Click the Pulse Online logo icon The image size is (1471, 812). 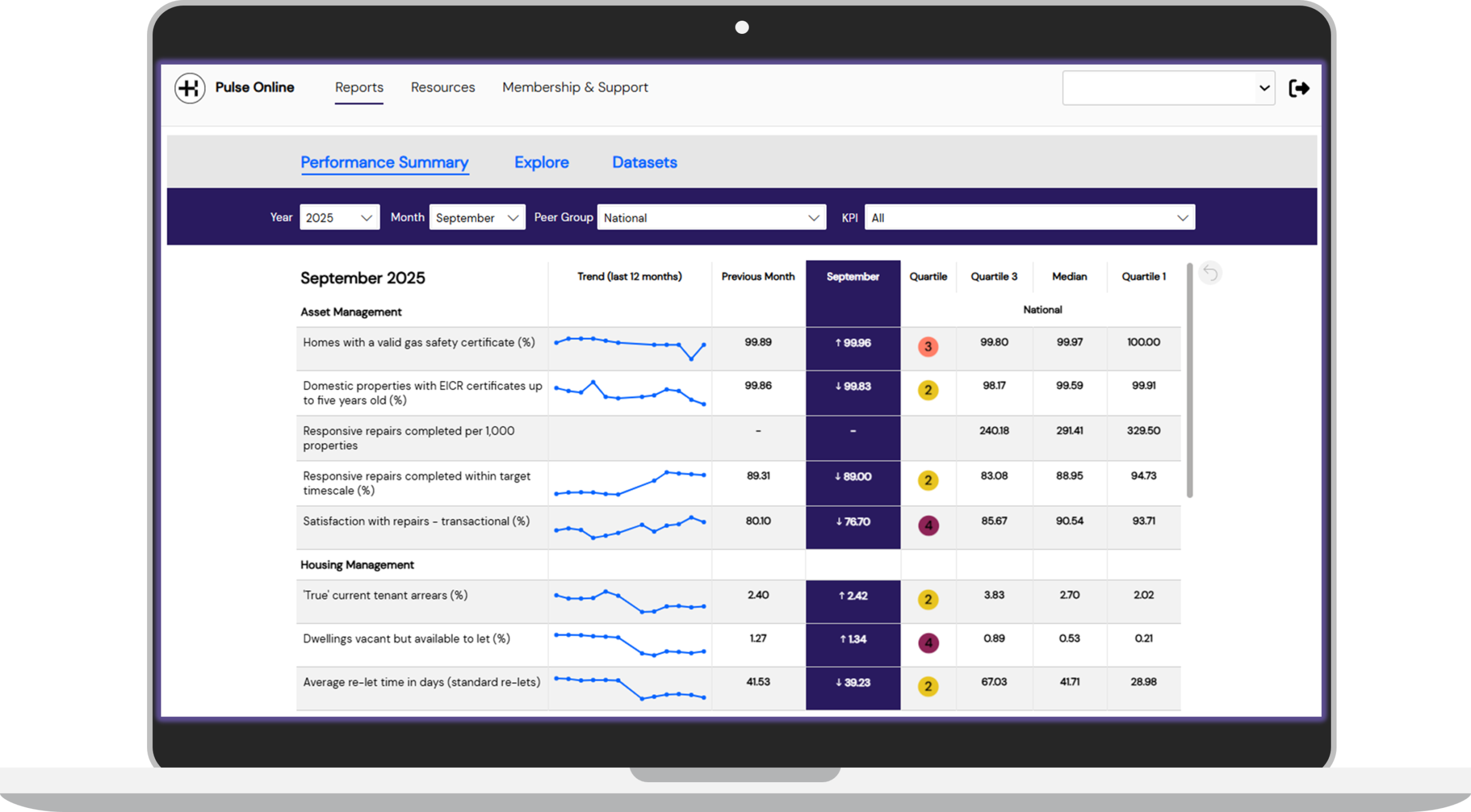click(x=190, y=88)
